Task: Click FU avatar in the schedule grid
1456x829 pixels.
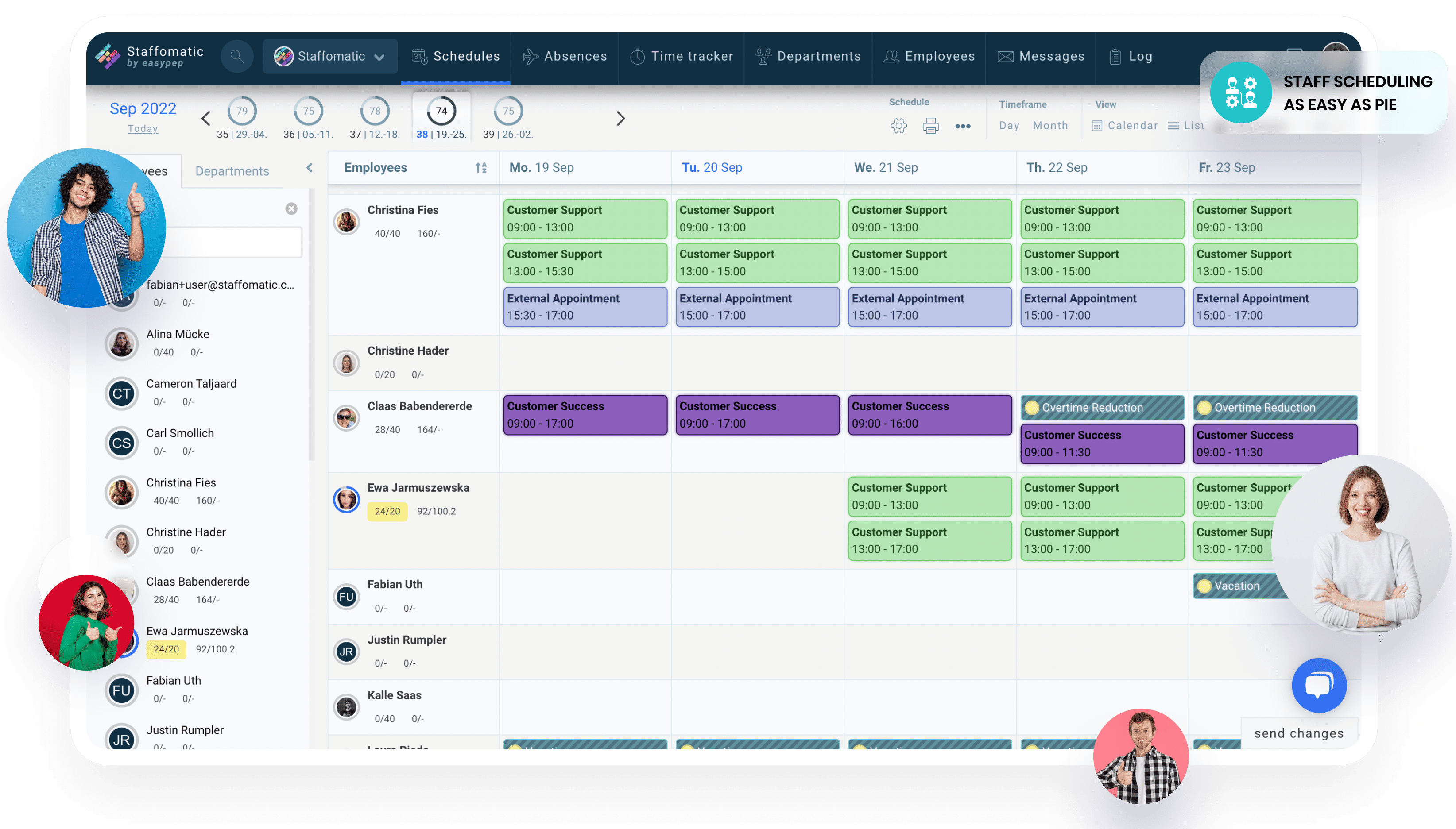Action: pos(346,597)
